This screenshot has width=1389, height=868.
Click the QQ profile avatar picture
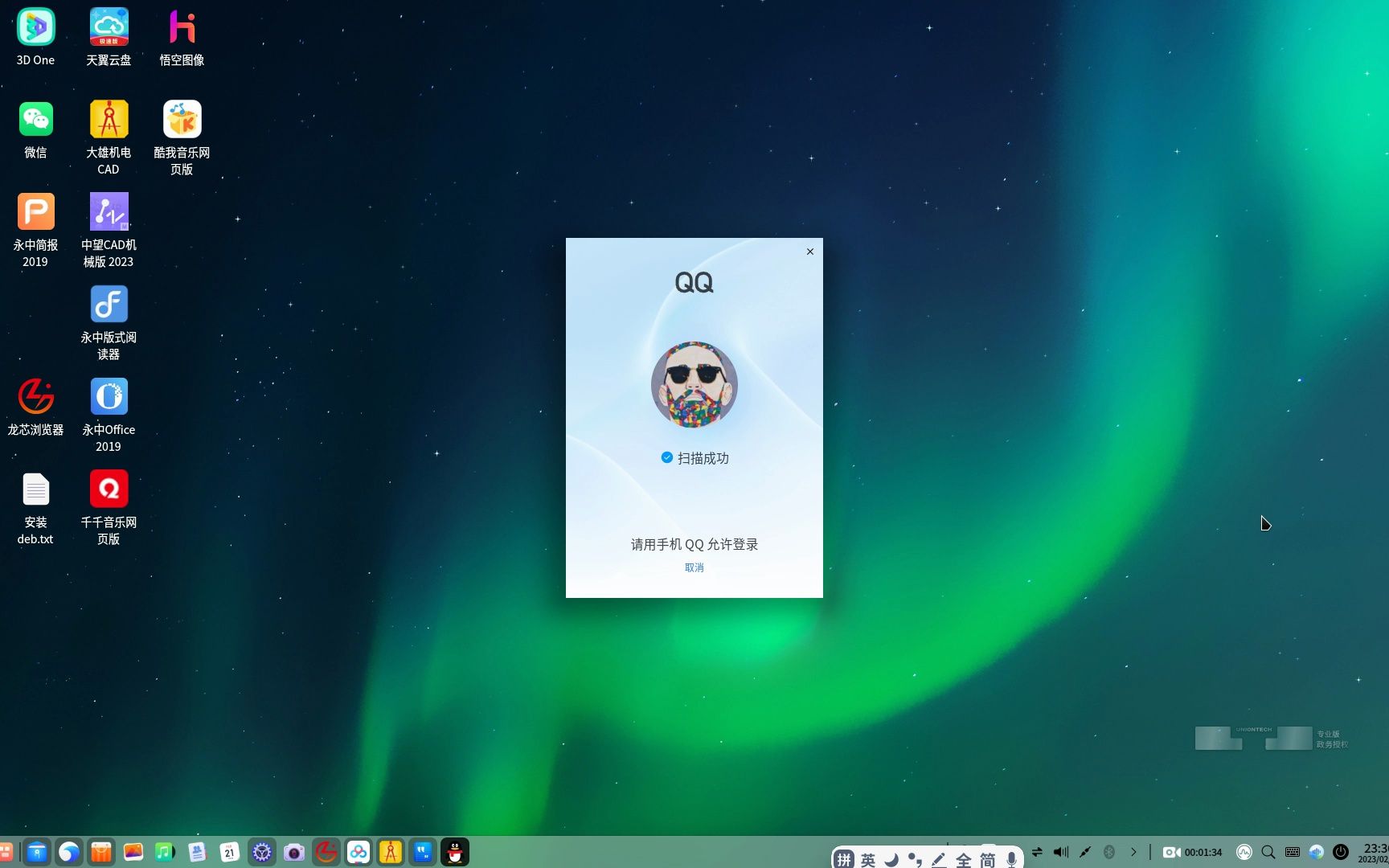pyautogui.click(x=694, y=384)
